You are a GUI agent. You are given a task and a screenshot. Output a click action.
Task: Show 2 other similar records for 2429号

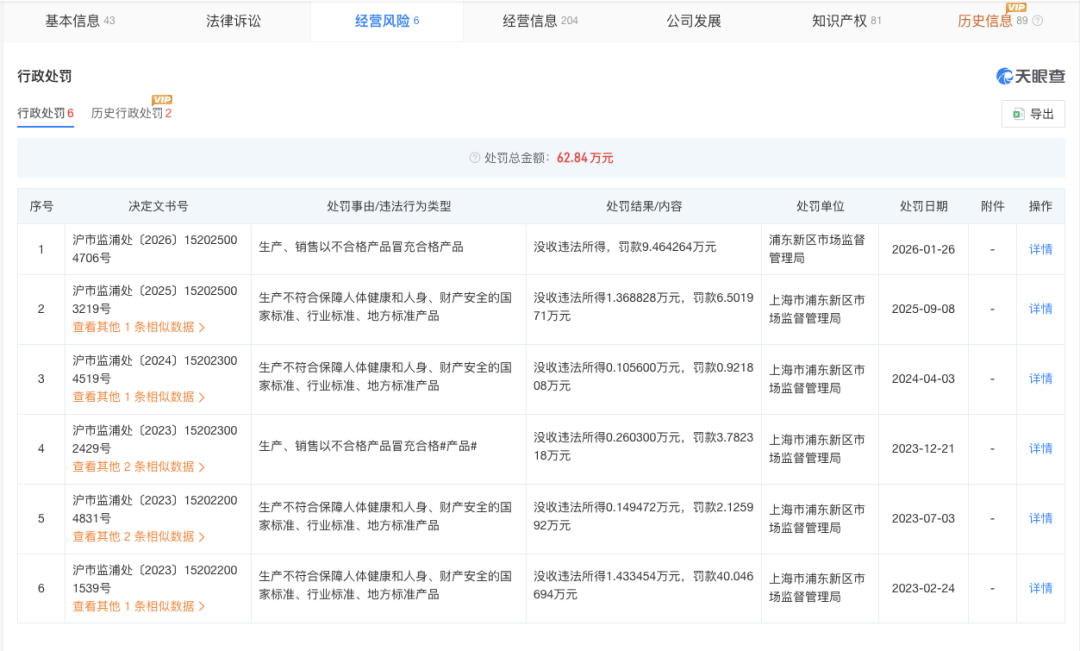coord(139,467)
